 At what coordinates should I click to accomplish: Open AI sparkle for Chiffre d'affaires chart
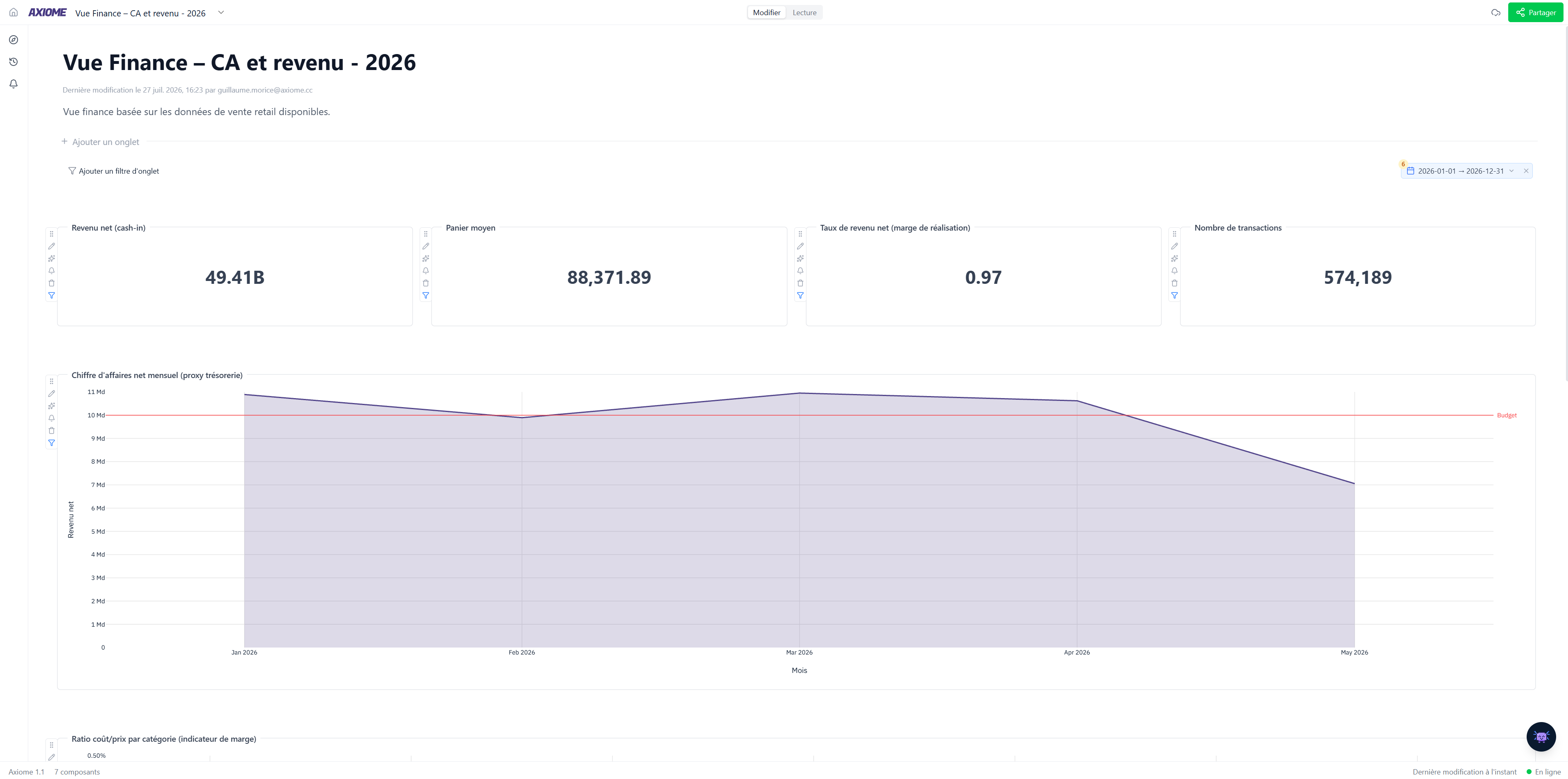pos(51,405)
